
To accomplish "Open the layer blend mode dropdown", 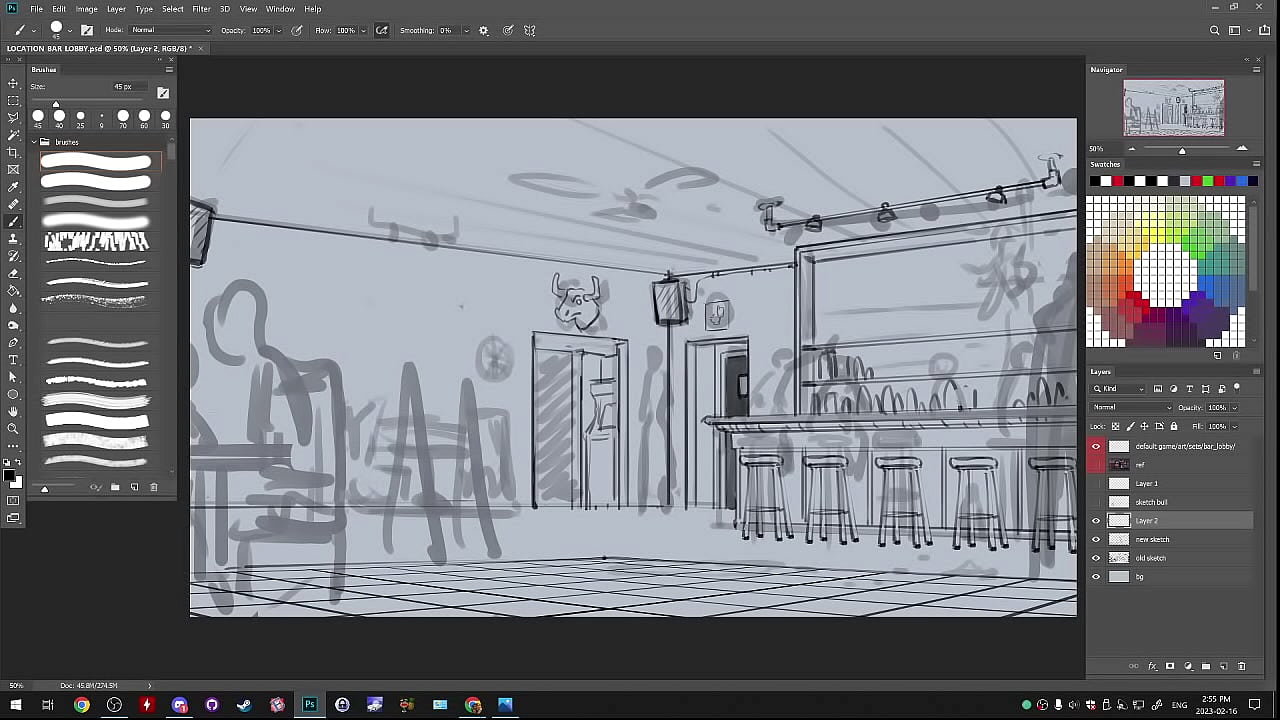I will click(1132, 407).
